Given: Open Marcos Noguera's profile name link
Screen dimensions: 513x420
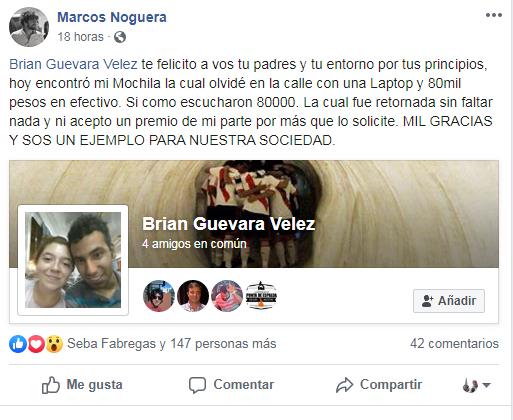Looking at the screenshot, I should pos(112,17).
